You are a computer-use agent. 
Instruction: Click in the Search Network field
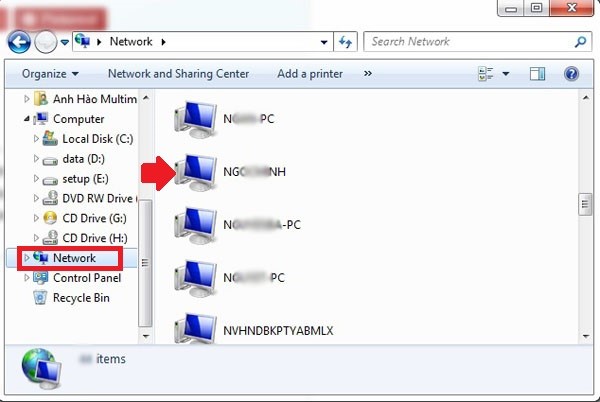coord(465,42)
